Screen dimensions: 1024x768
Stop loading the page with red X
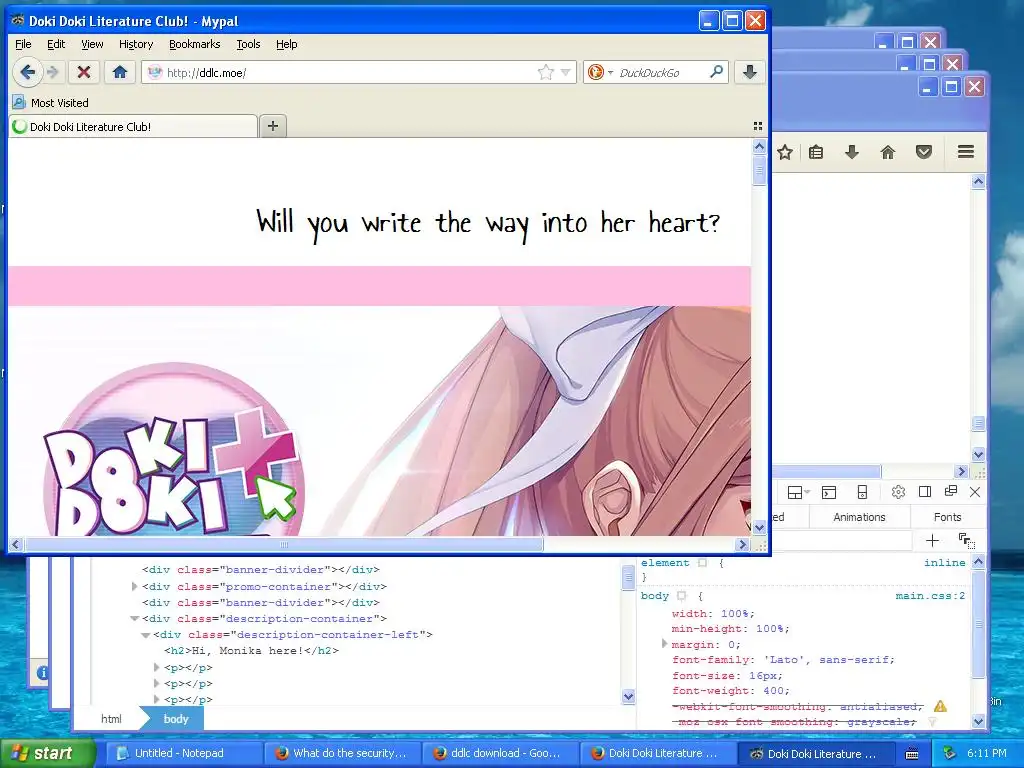(x=84, y=72)
